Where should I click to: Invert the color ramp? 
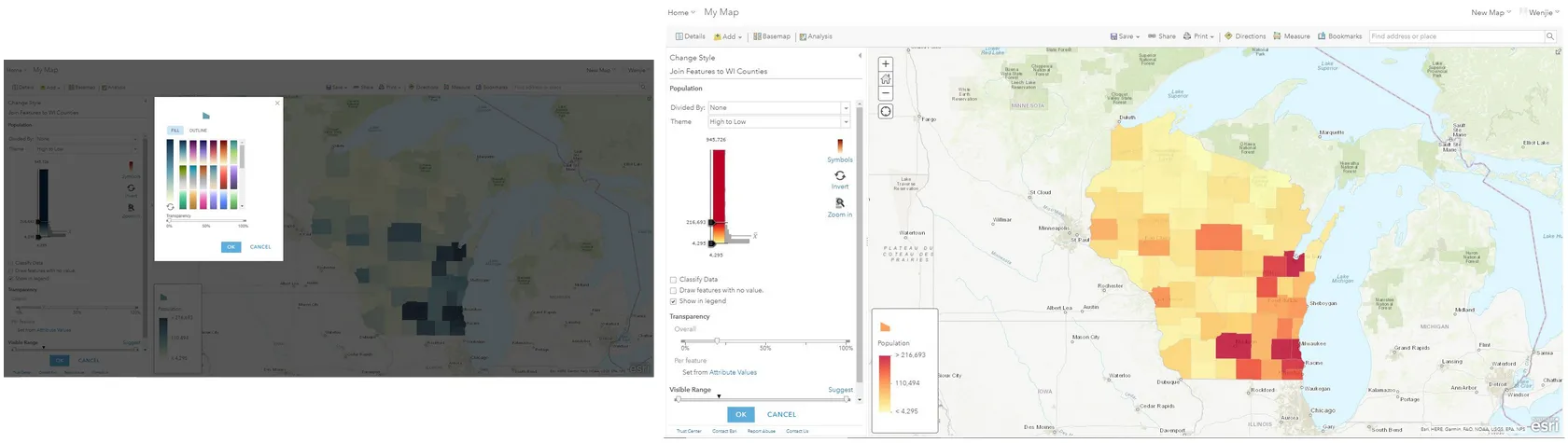[x=839, y=177]
